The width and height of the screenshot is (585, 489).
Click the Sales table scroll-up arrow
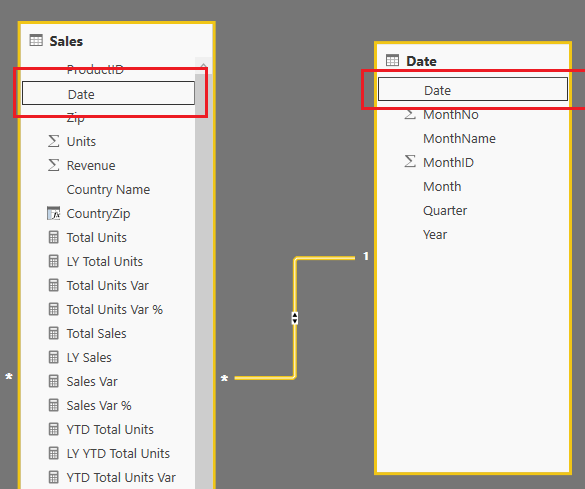point(203,66)
